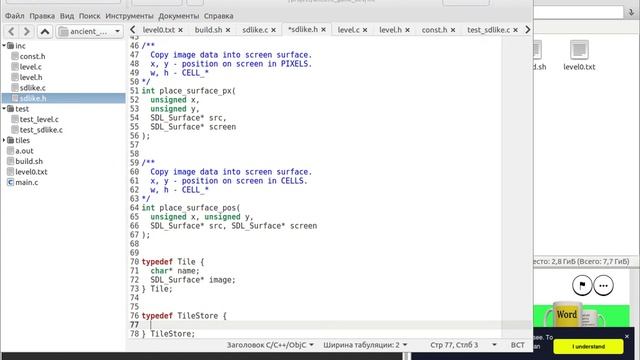This screenshot has height=360, width=640.
Task: Open test_sdlike.c from the file tree
Action: pos(41,130)
